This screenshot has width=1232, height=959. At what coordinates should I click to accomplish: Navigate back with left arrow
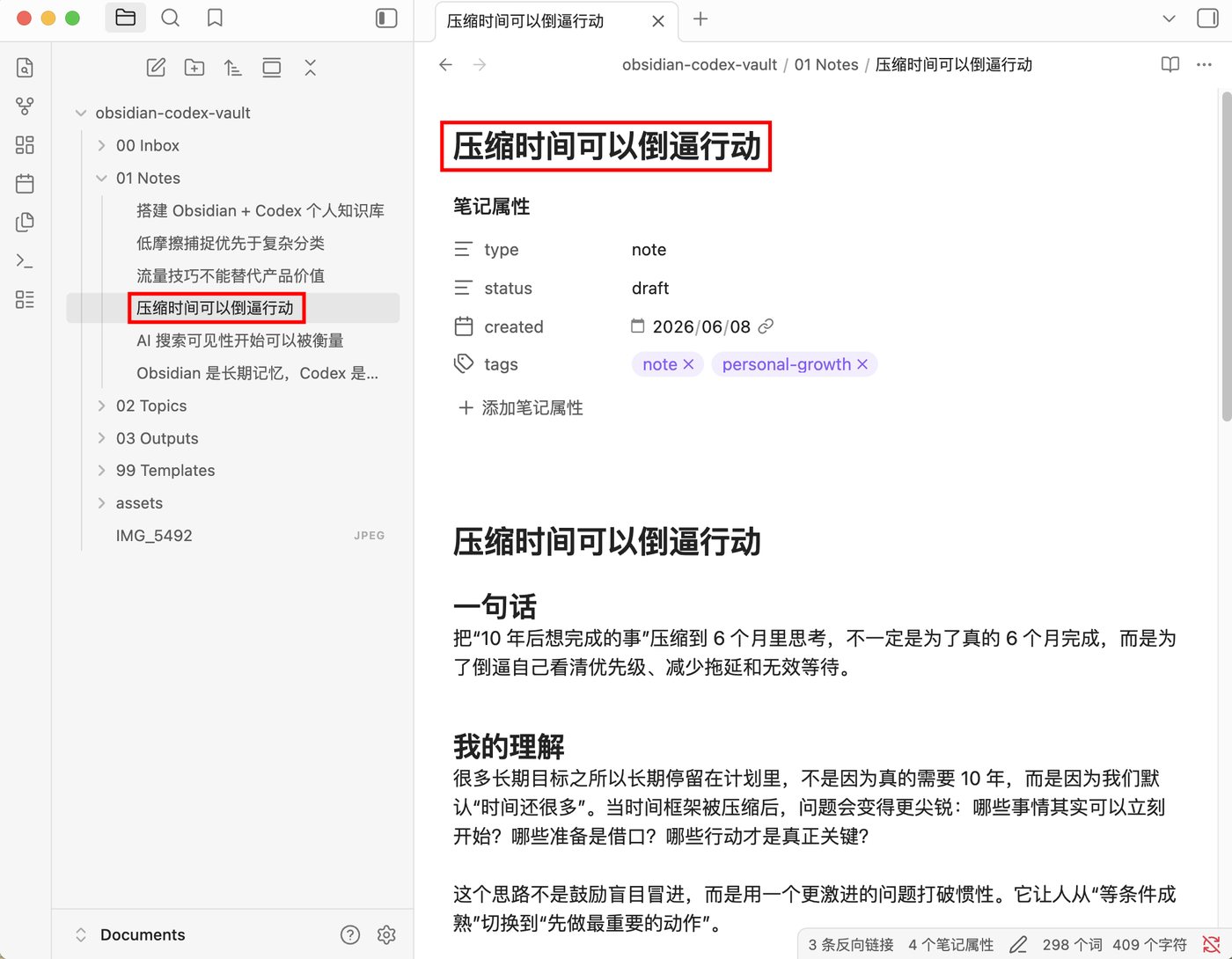click(445, 64)
